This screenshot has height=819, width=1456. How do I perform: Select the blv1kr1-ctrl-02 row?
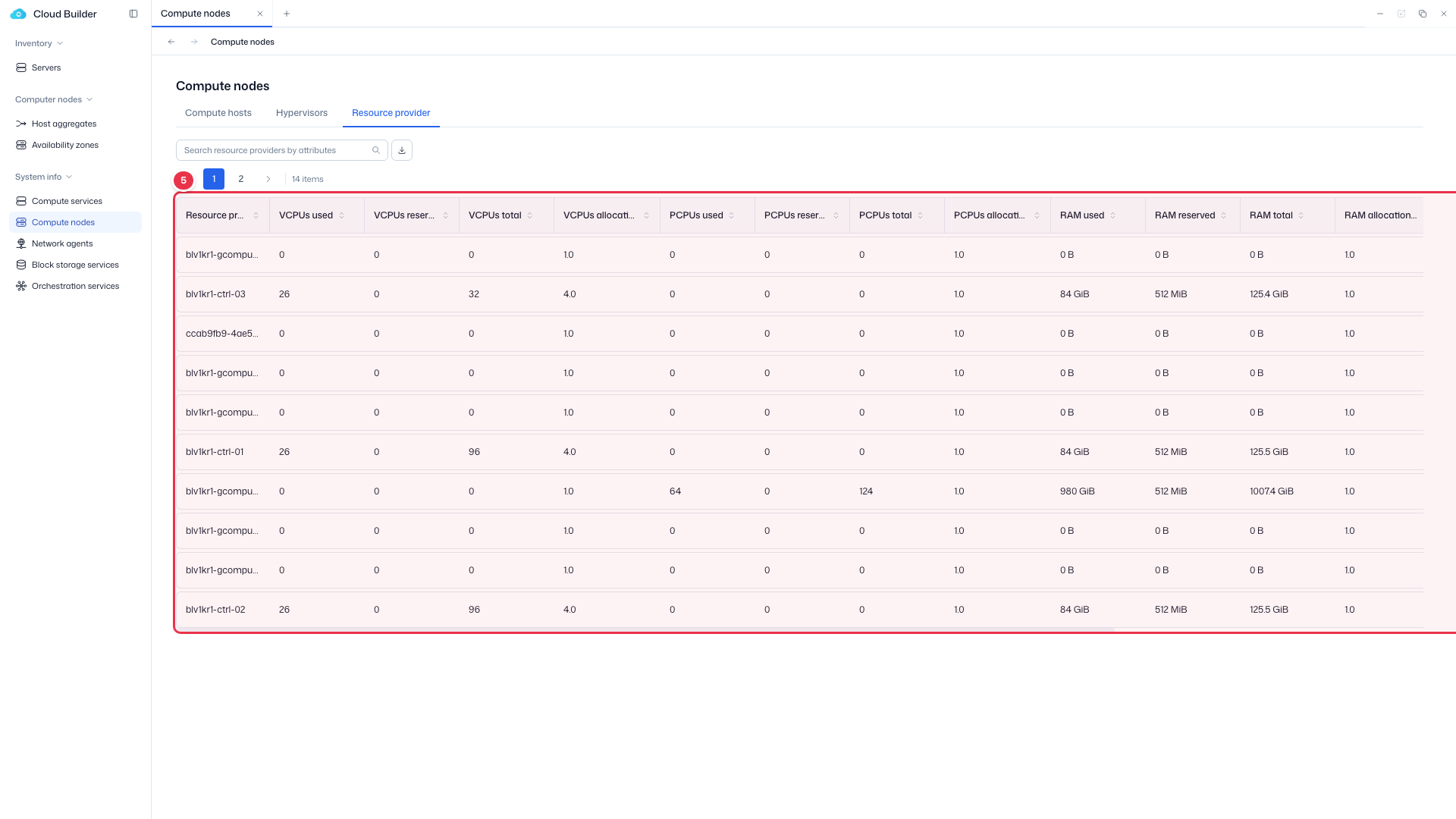[x=800, y=610]
